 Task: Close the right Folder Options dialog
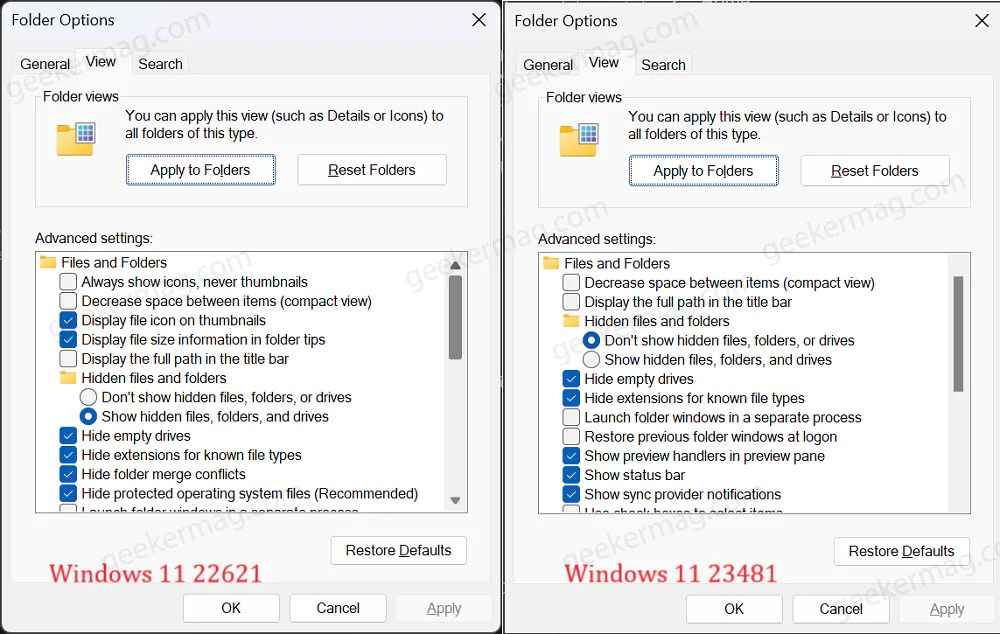coord(982,20)
